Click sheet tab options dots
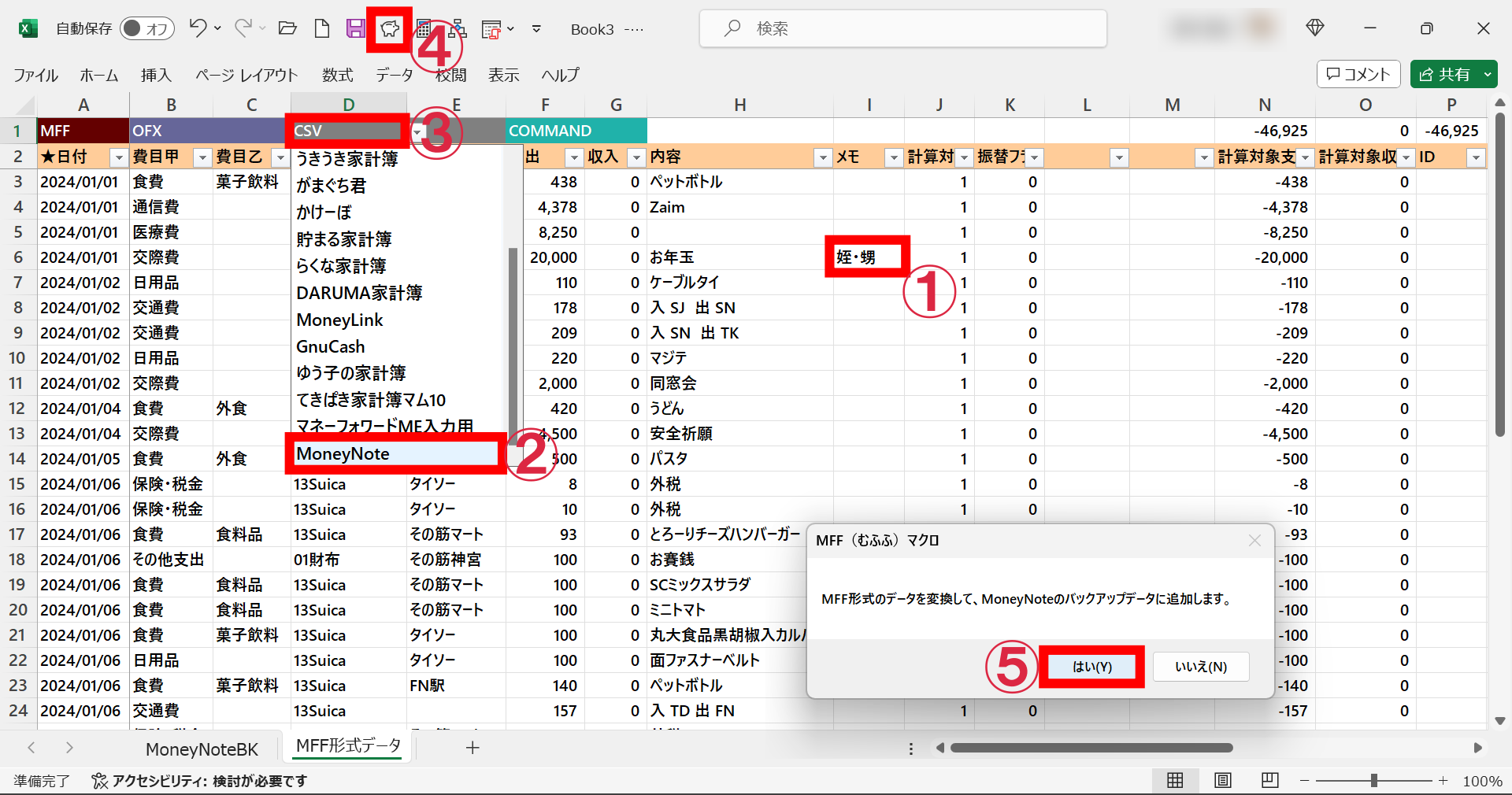Screen dimensions: 1512x795 coord(911,749)
